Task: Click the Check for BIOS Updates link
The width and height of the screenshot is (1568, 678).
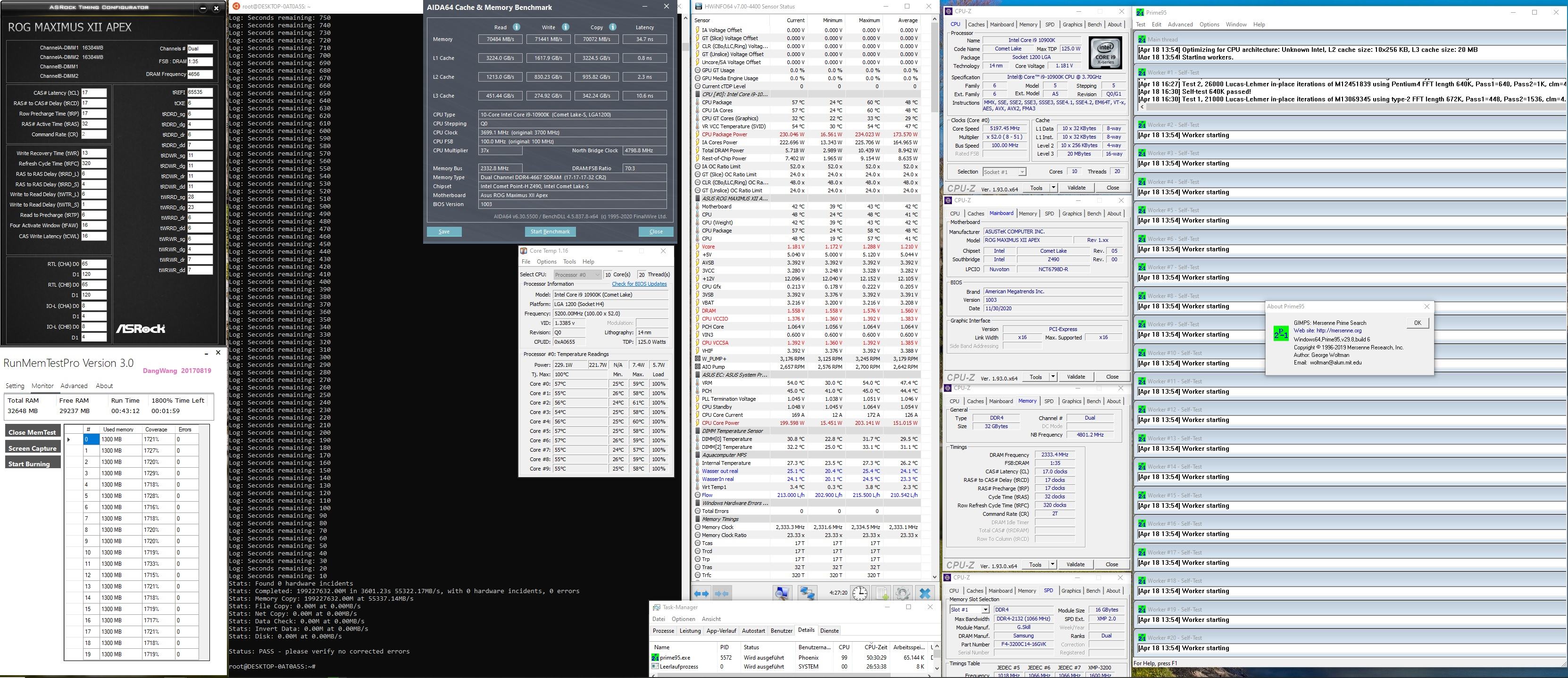Action: point(639,284)
